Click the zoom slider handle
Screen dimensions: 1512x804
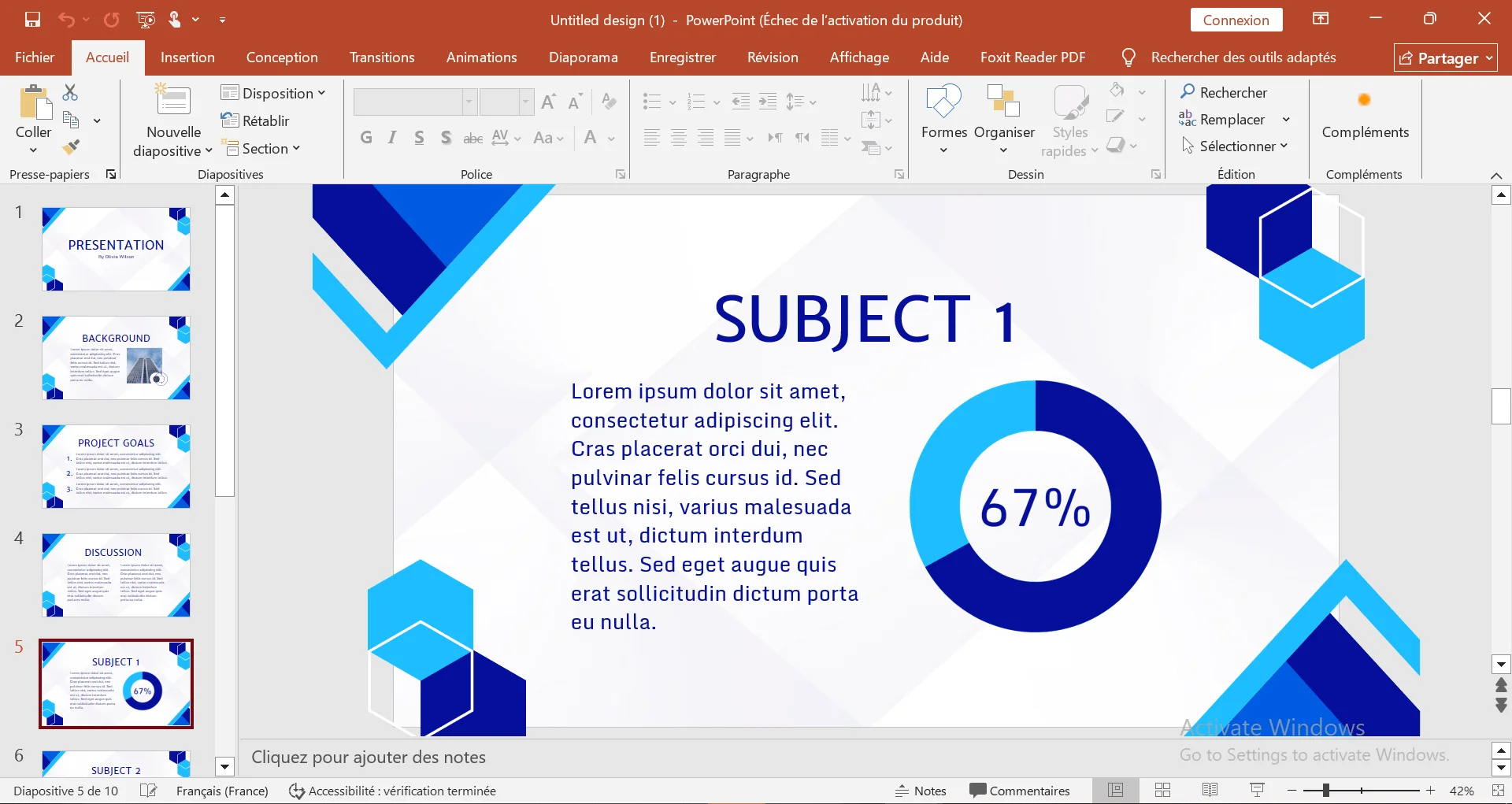[1326, 790]
